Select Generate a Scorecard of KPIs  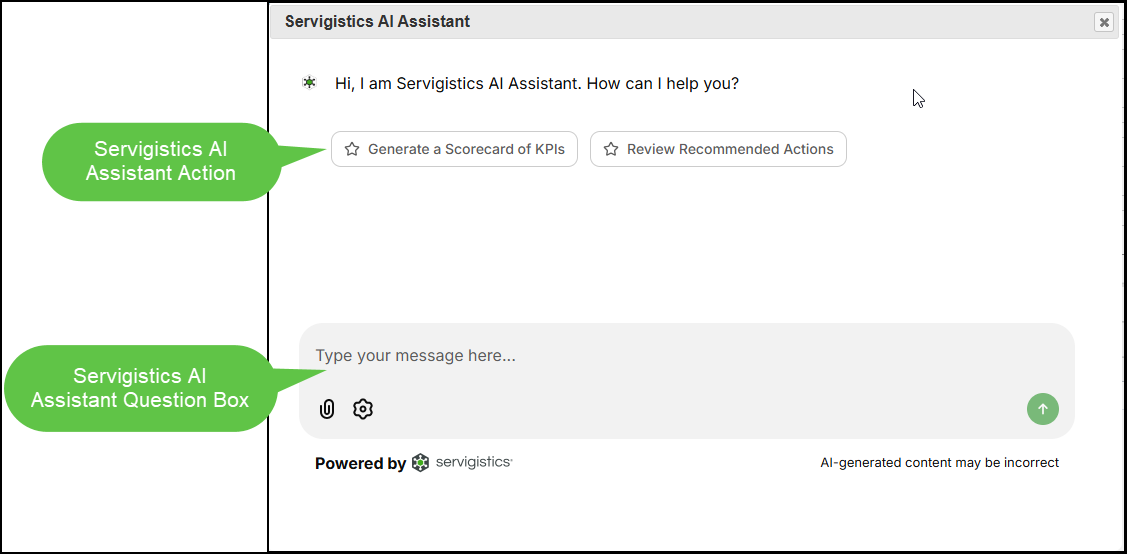click(x=454, y=149)
